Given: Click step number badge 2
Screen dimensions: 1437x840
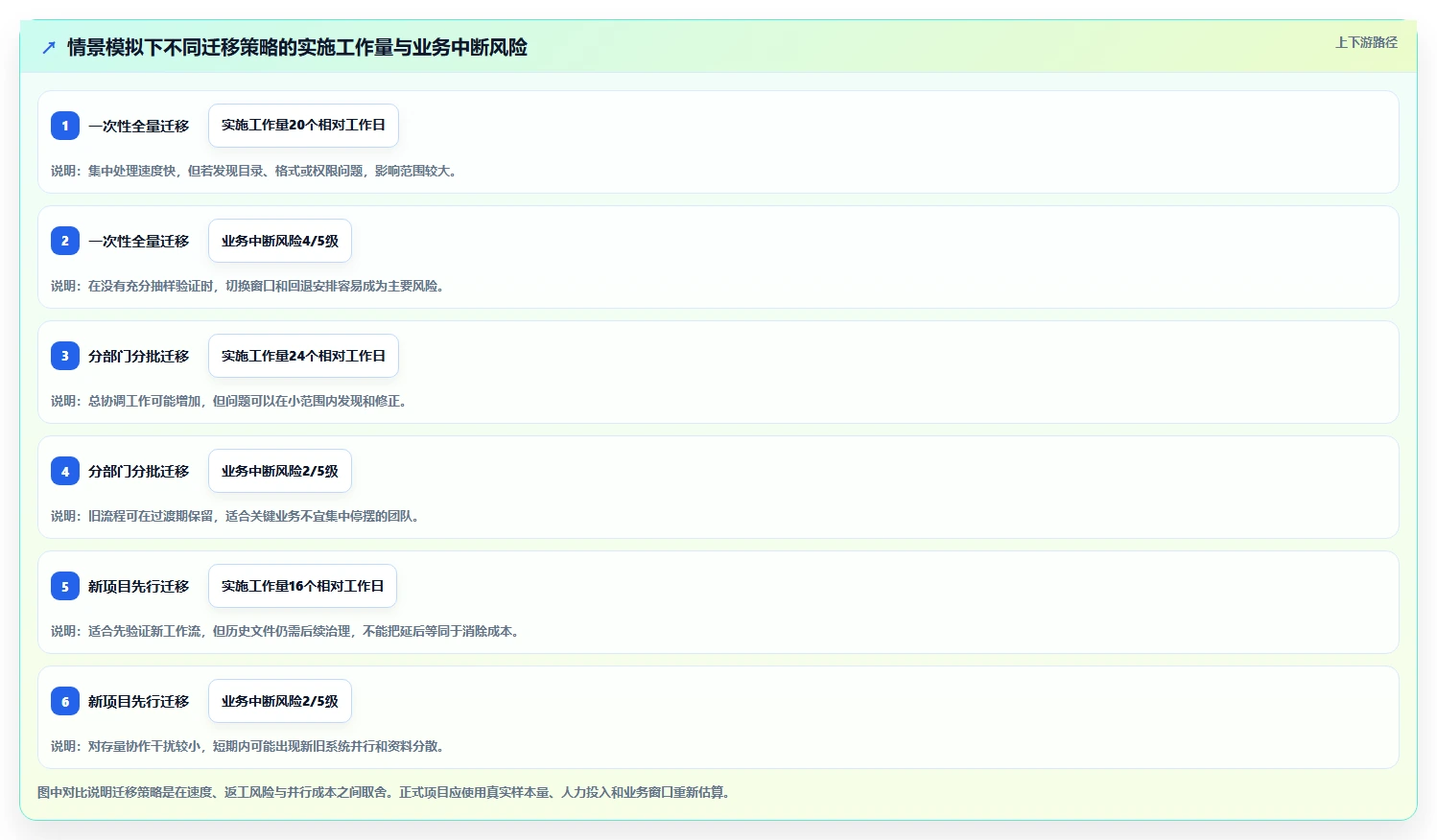Looking at the screenshot, I should (x=65, y=241).
